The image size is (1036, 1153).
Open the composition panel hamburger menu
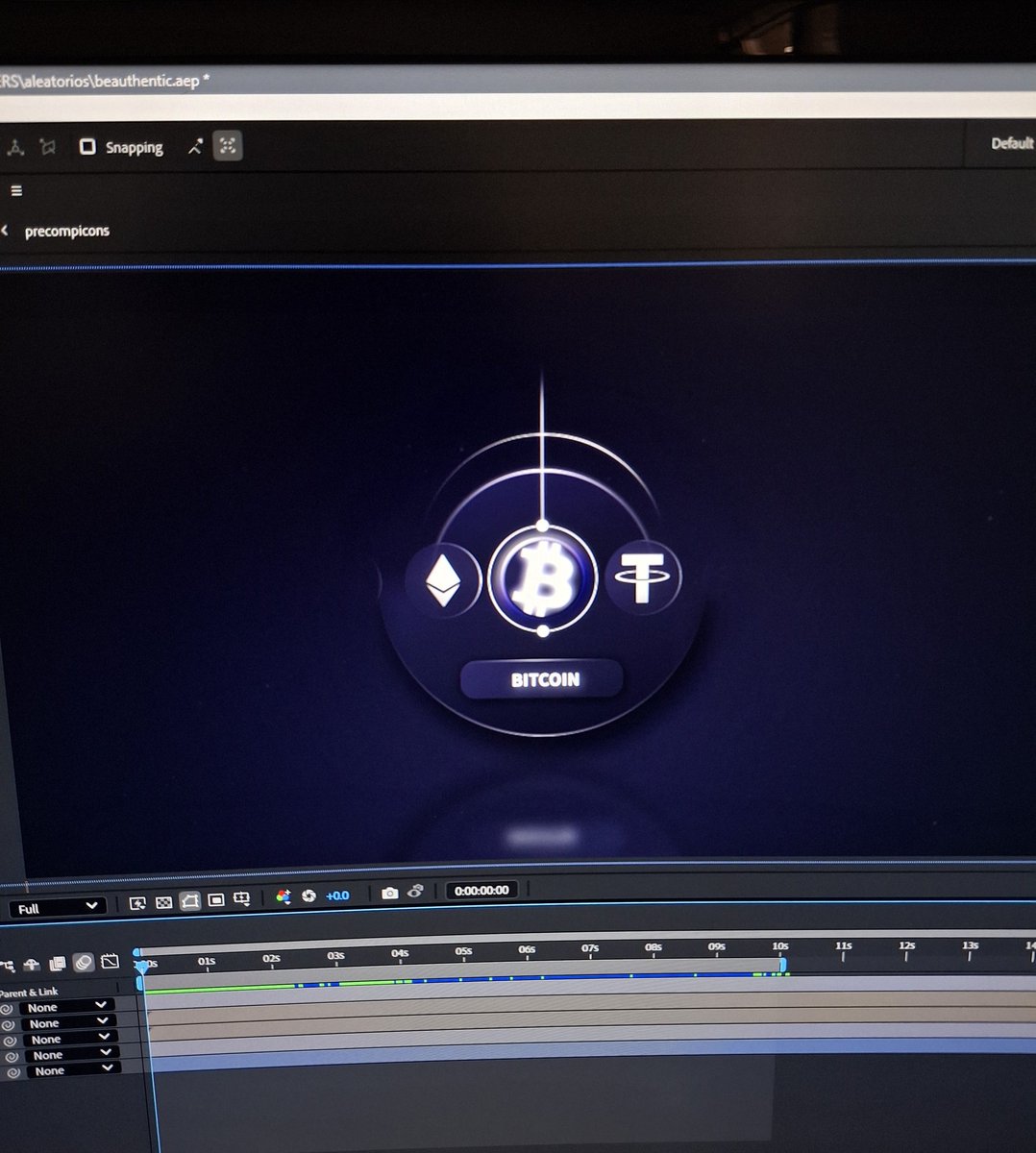[x=16, y=190]
